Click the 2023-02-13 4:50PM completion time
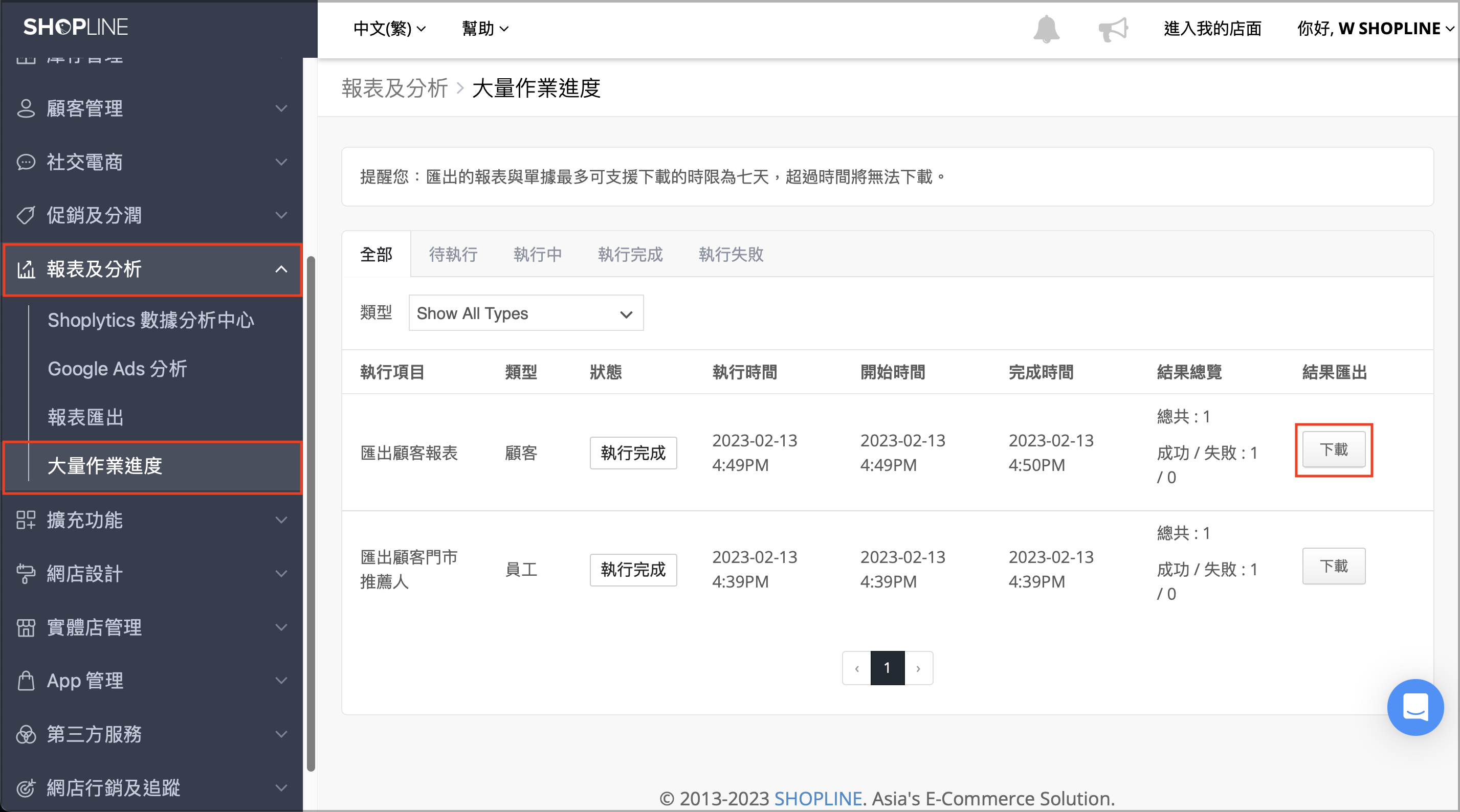 (1051, 453)
